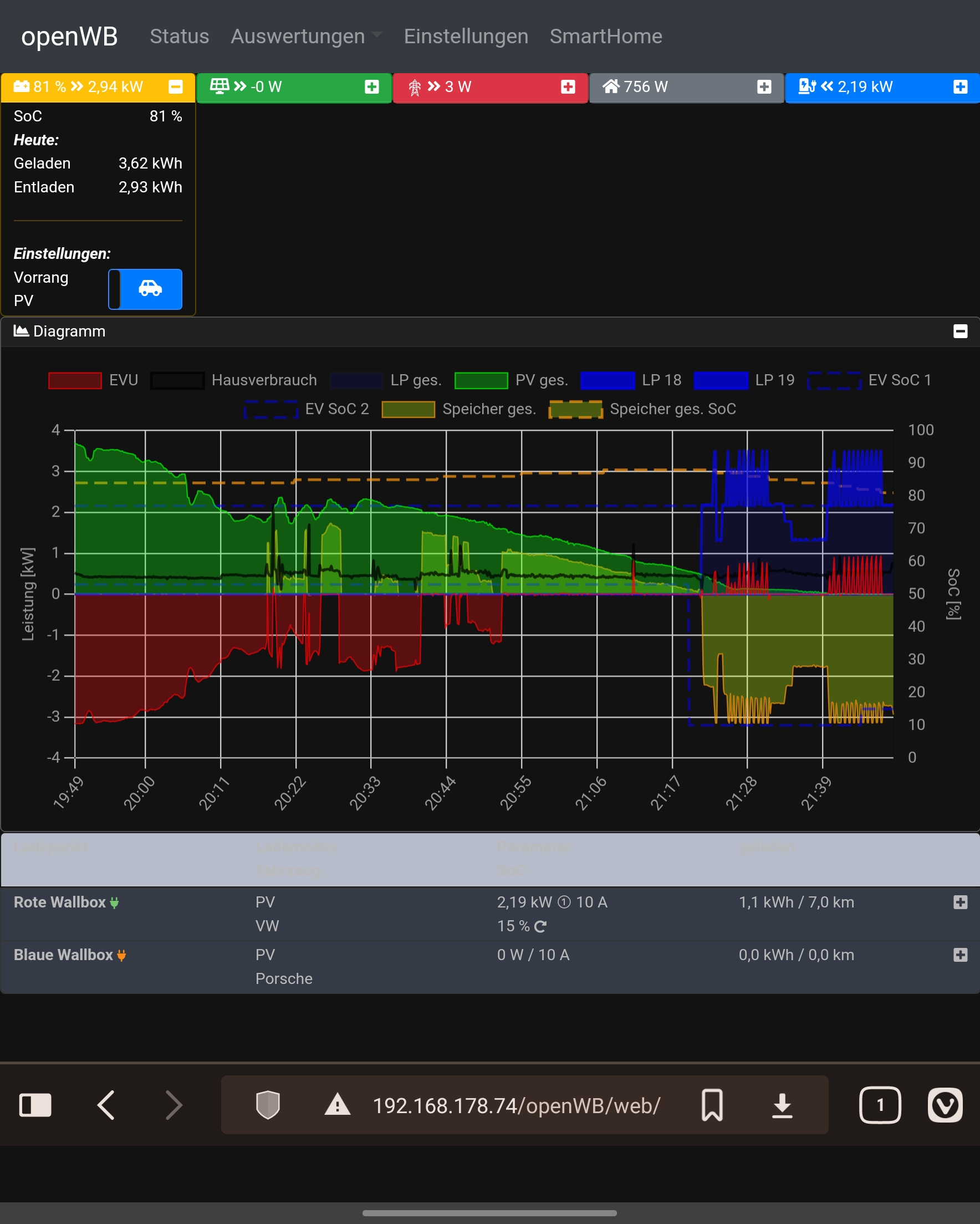Viewport: 980px width, 1224px height.
Task: Hide PV ges. series in legend
Action: (x=481, y=380)
